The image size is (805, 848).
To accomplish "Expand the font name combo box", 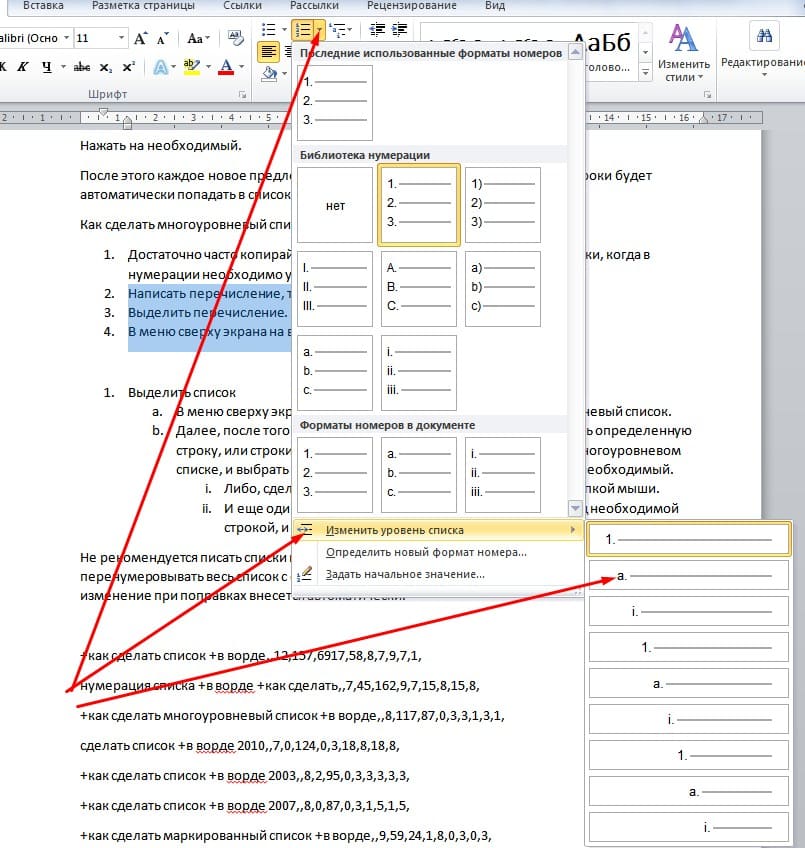I will (66, 38).
